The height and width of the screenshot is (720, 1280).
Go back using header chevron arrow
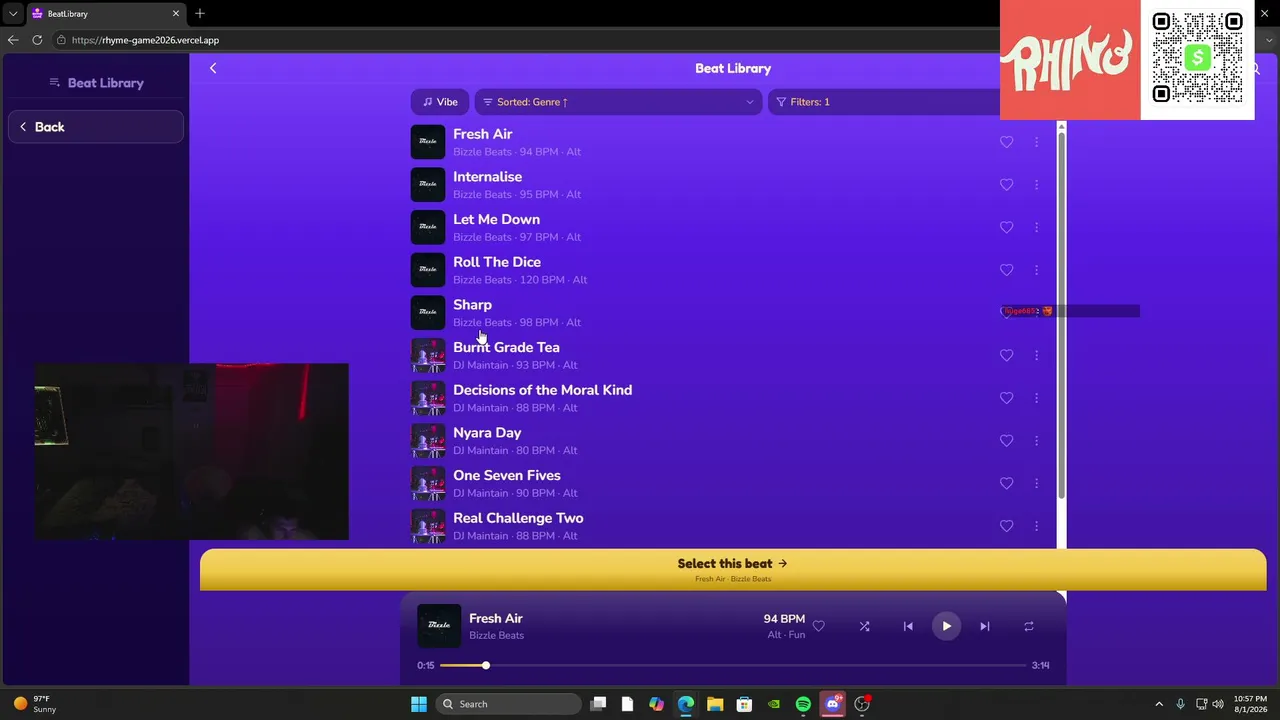click(x=213, y=68)
